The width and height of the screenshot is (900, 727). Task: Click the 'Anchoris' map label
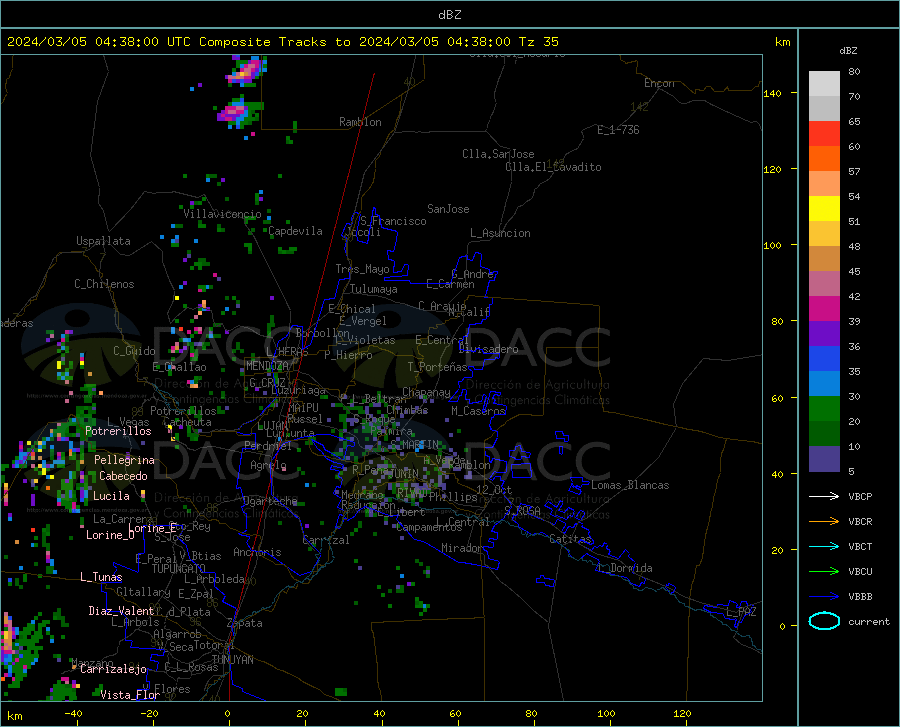257,552
